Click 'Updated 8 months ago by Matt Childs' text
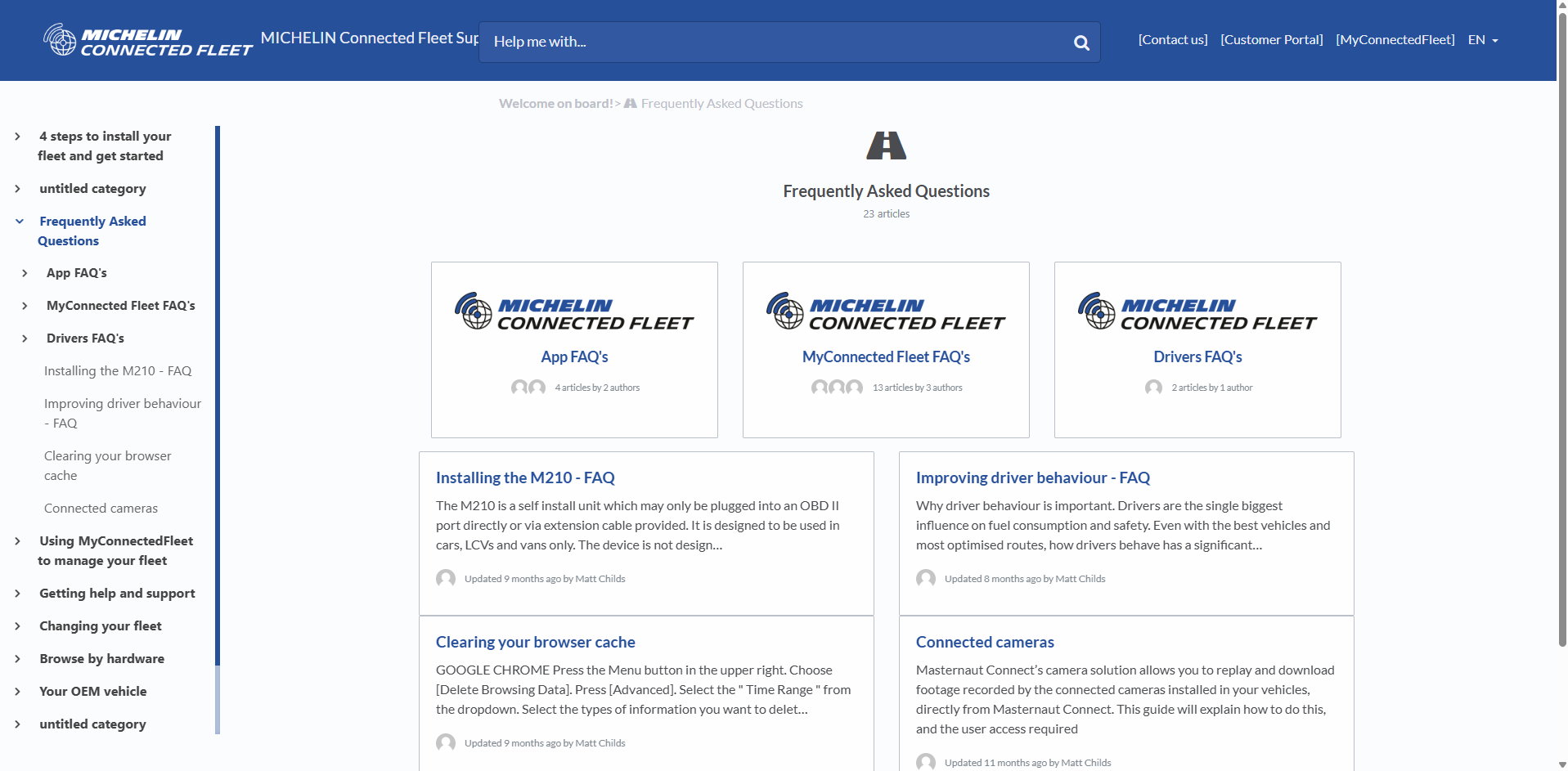Image resolution: width=1568 pixels, height=771 pixels. (1025, 578)
